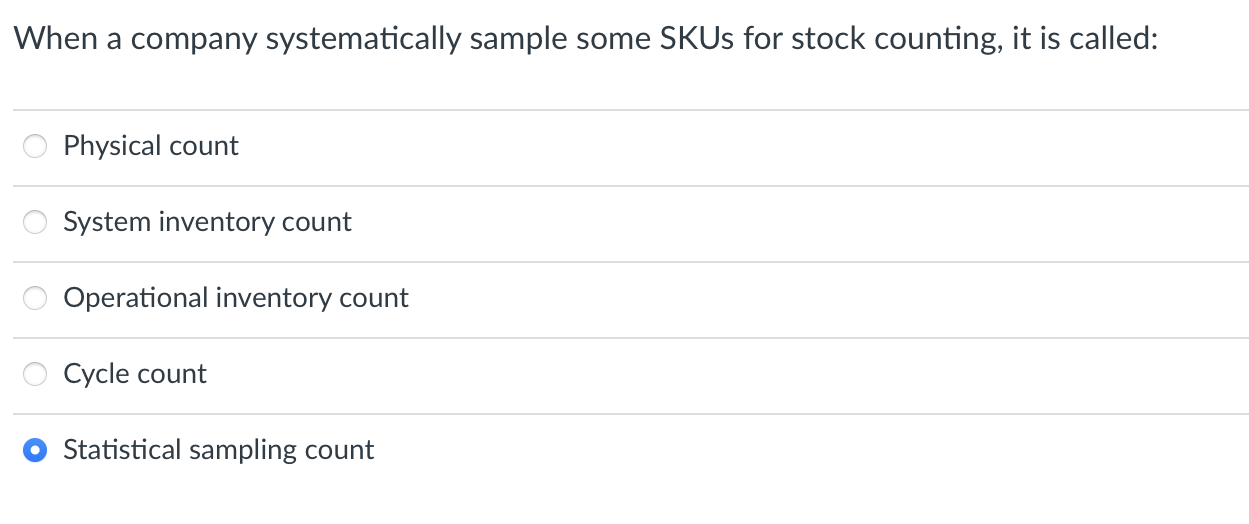Click the 'Operational inventory count' answer text
Image resolution: width=1249 pixels, height=524 pixels.
pyautogui.click(x=236, y=298)
